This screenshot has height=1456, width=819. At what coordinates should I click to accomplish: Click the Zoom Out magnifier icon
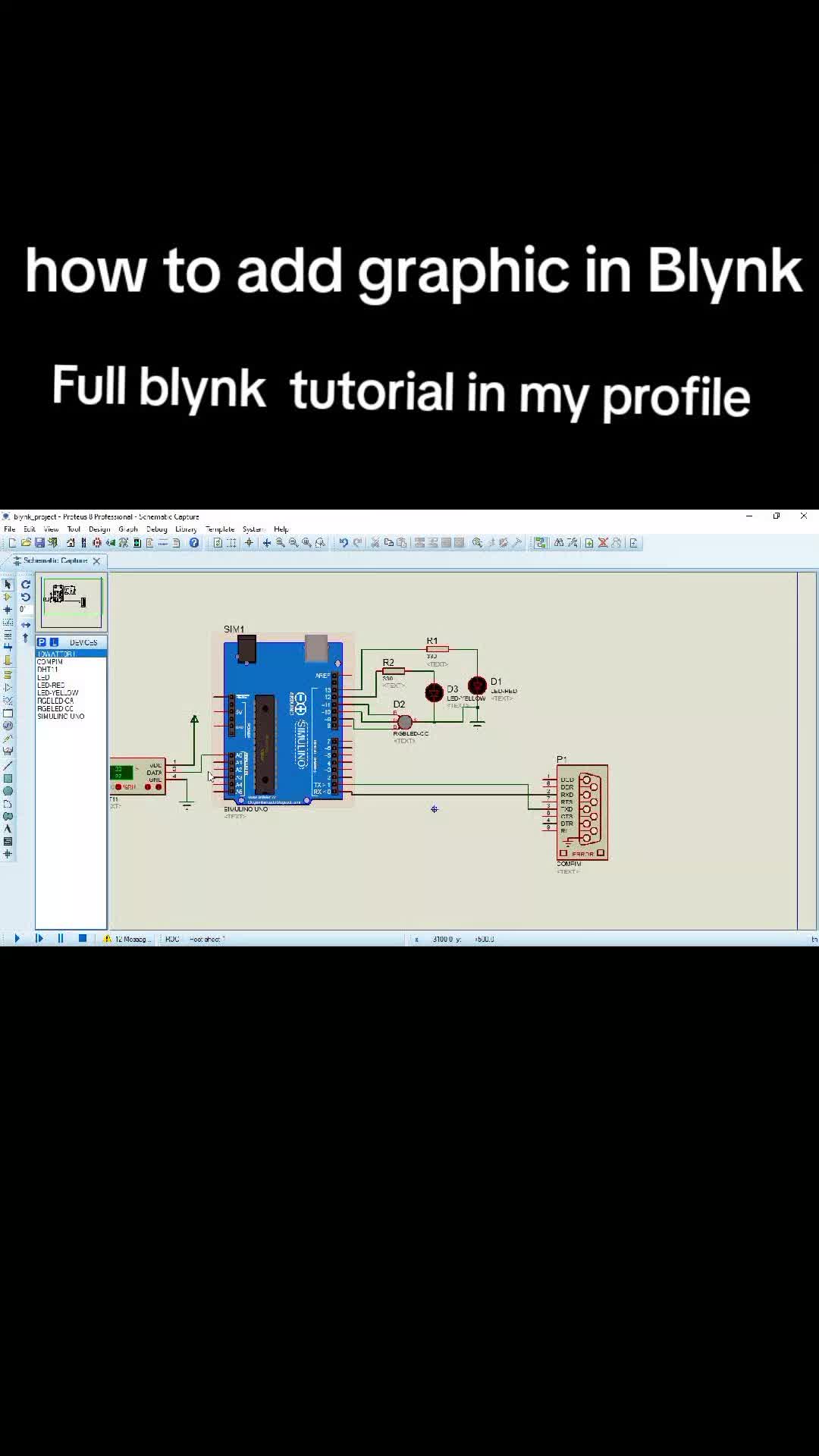click(293, 542)
